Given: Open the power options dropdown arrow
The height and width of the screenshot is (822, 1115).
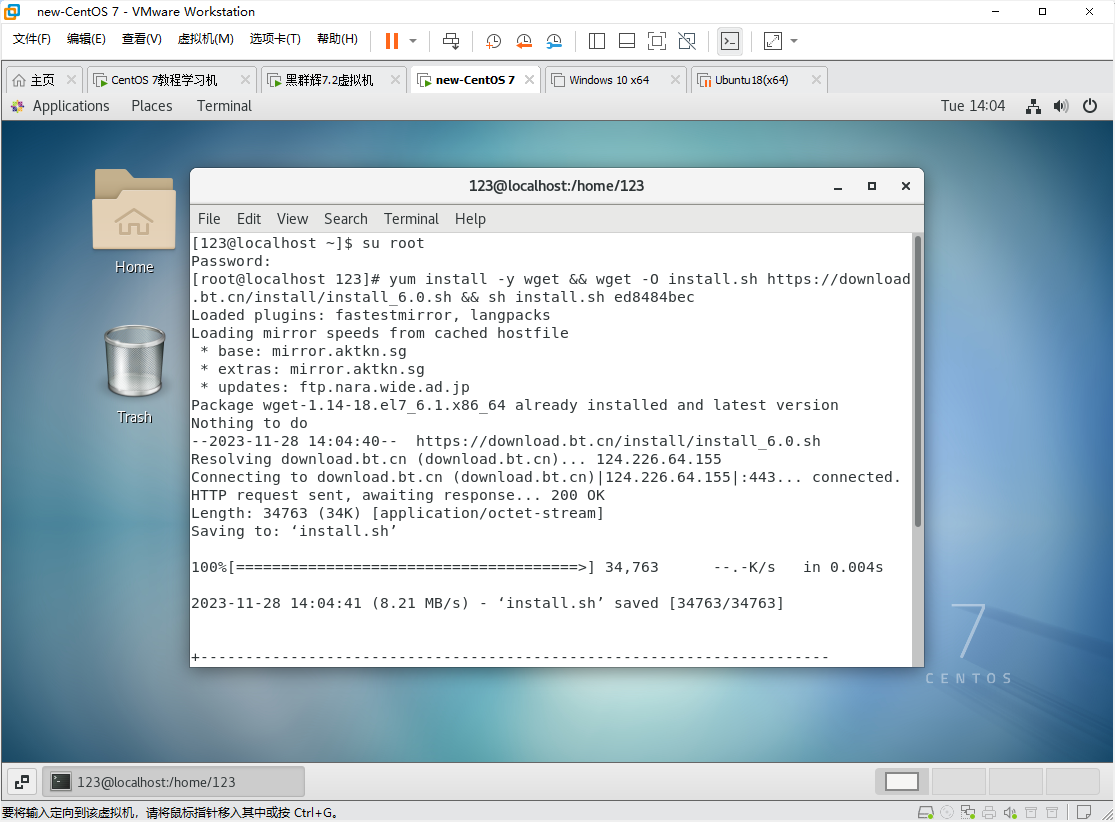Looking at the screenshot, I should tap(413, 41).
